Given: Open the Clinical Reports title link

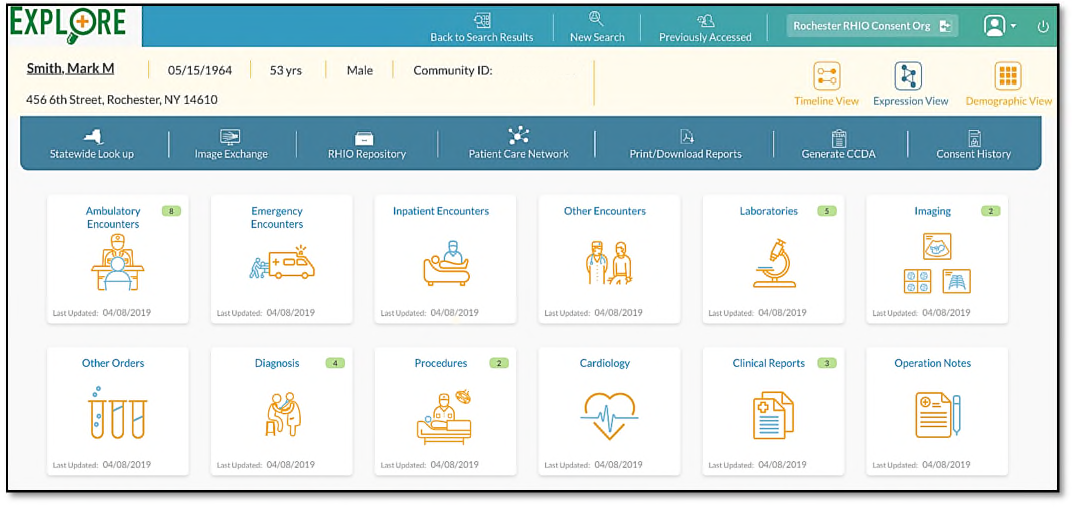Looking at the screenshot, I should (x=768, y=364).
